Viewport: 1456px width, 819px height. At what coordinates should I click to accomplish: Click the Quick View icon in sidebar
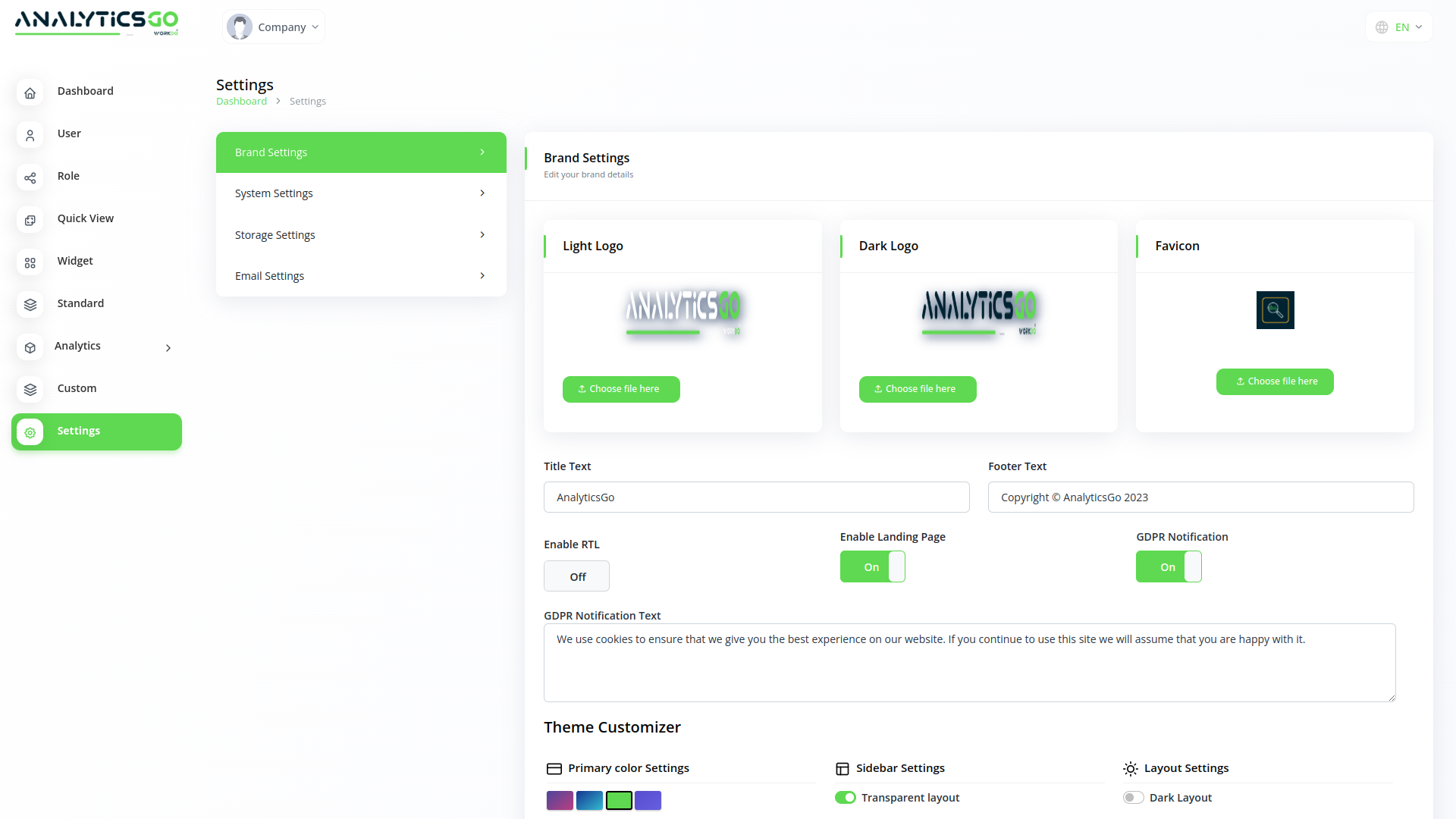click(30, 220)
